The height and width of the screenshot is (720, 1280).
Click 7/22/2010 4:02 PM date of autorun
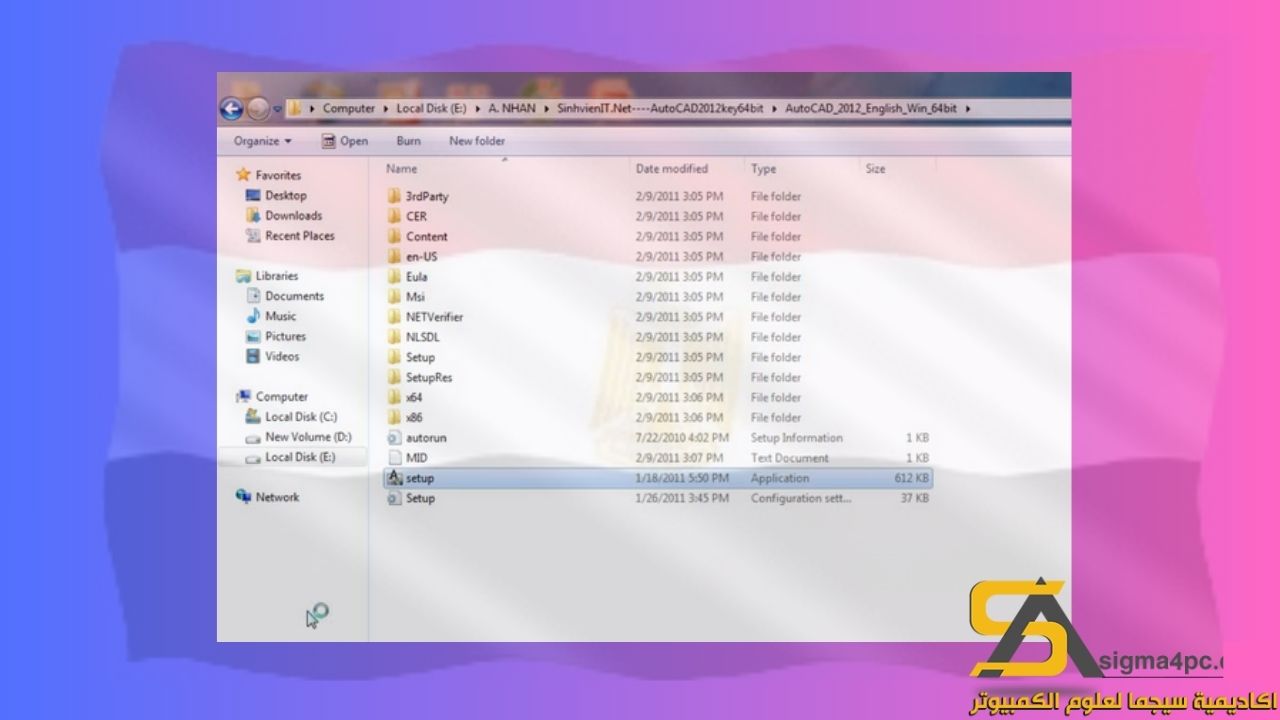(x=683, y=438)
